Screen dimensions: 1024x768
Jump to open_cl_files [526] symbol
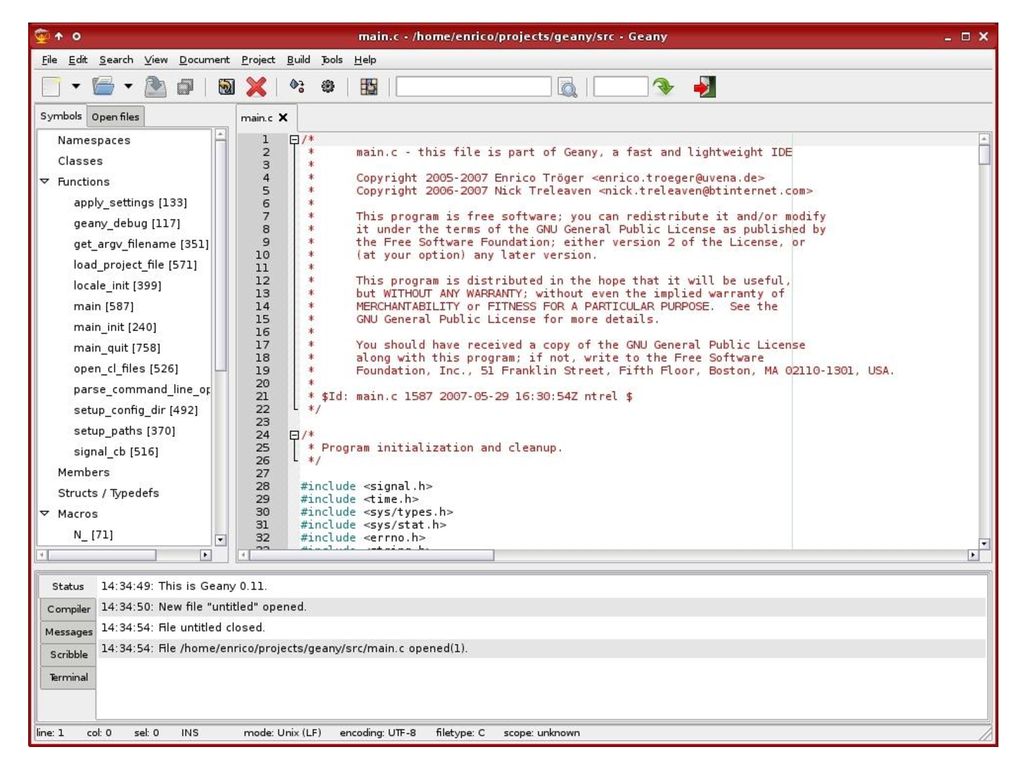126,368
